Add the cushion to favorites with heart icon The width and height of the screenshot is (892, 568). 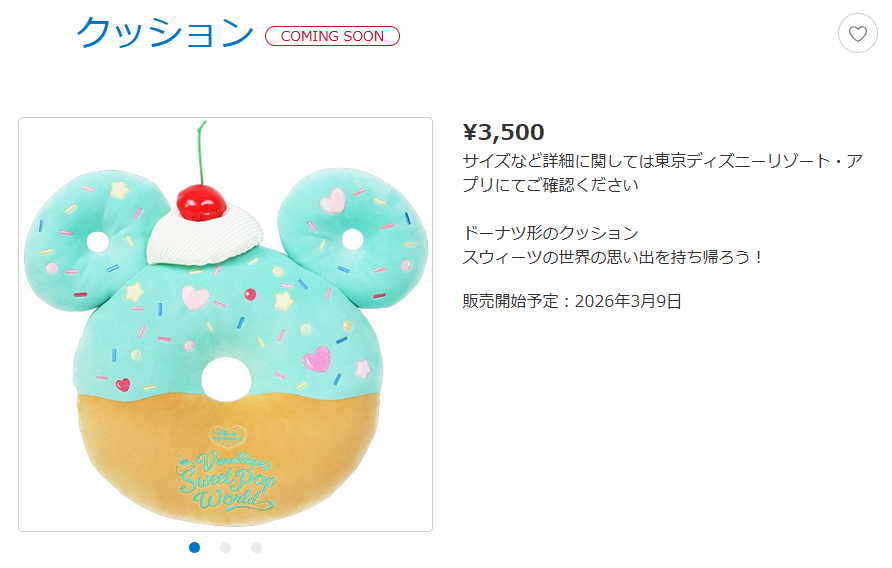pyautogui.click(x=857, y=34)
